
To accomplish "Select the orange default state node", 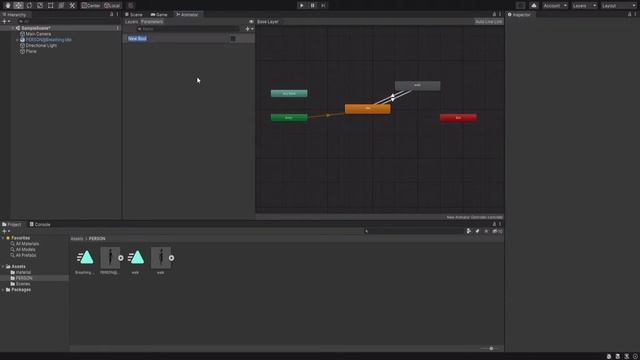I will click(367, 109).
